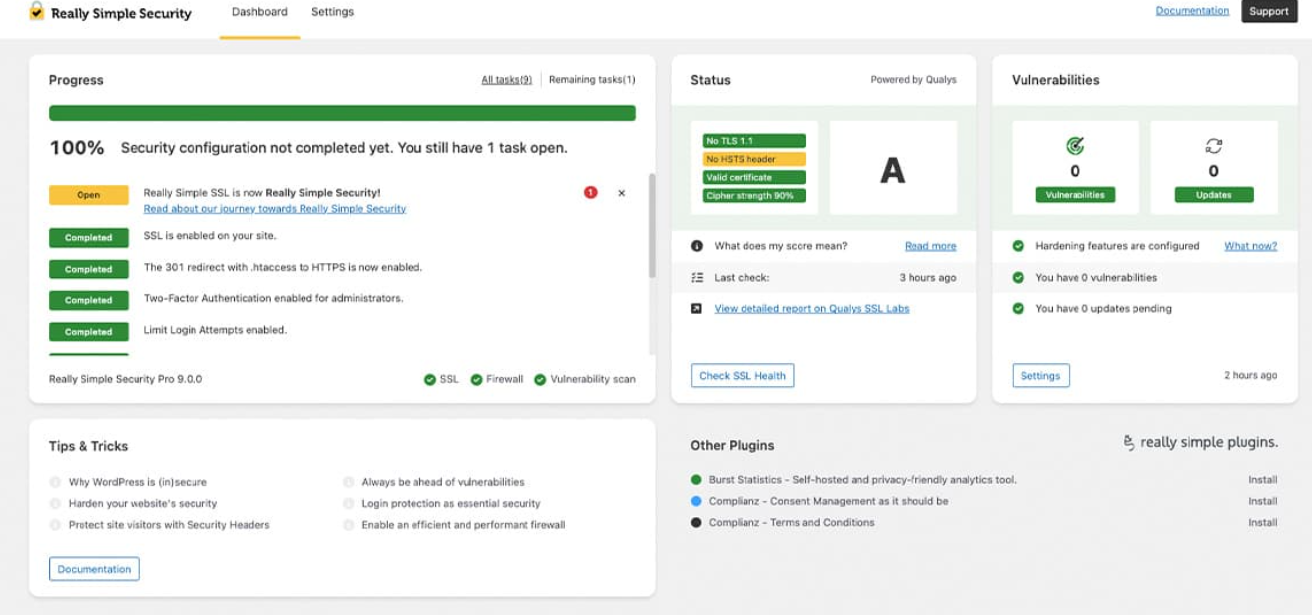Click bullet icon for 'Login protection as essential security'
This screenshot has width=1312, height=615.
[349, 503]
